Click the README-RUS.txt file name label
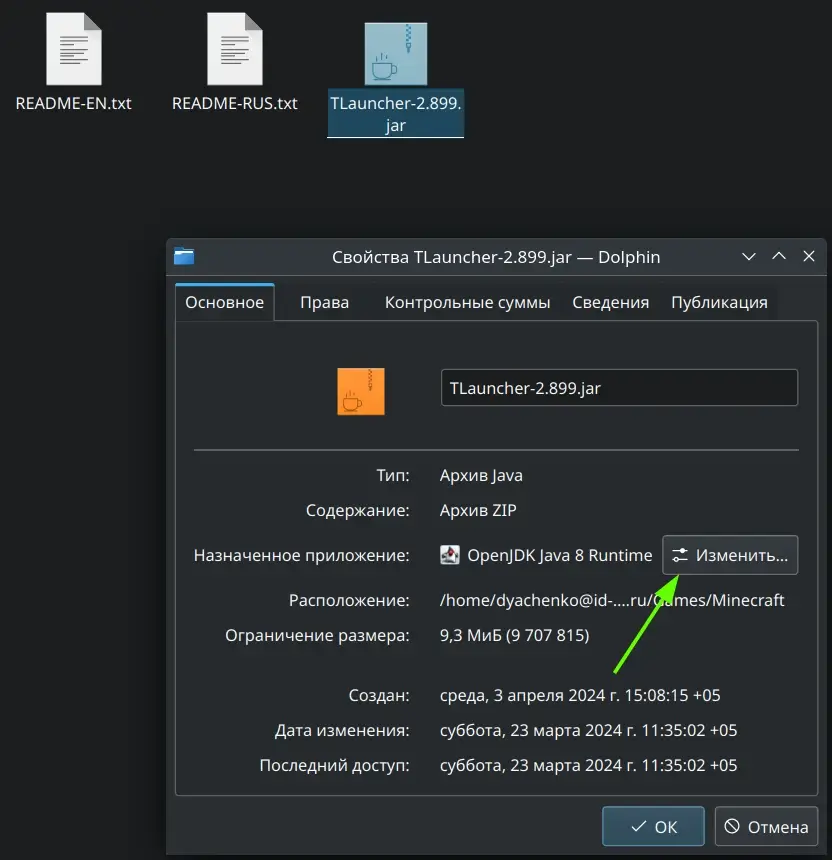 pyautogui.click(x=235, y=103)
